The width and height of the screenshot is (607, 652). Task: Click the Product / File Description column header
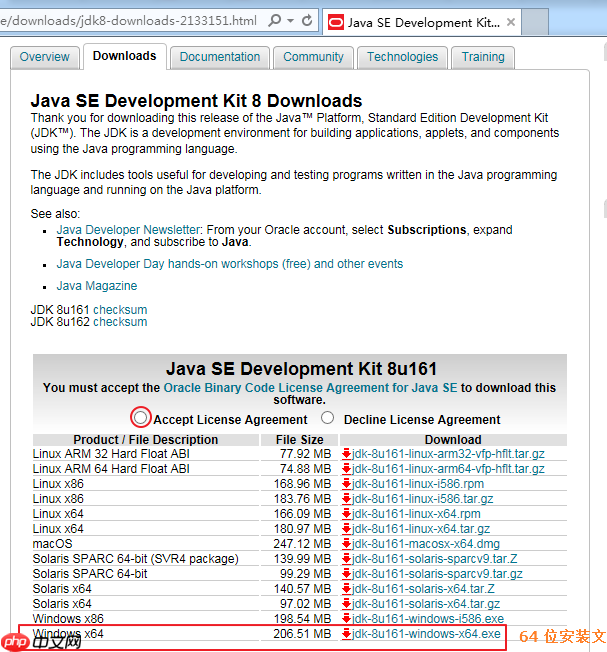pyautogui.click(x=146, y=440)
